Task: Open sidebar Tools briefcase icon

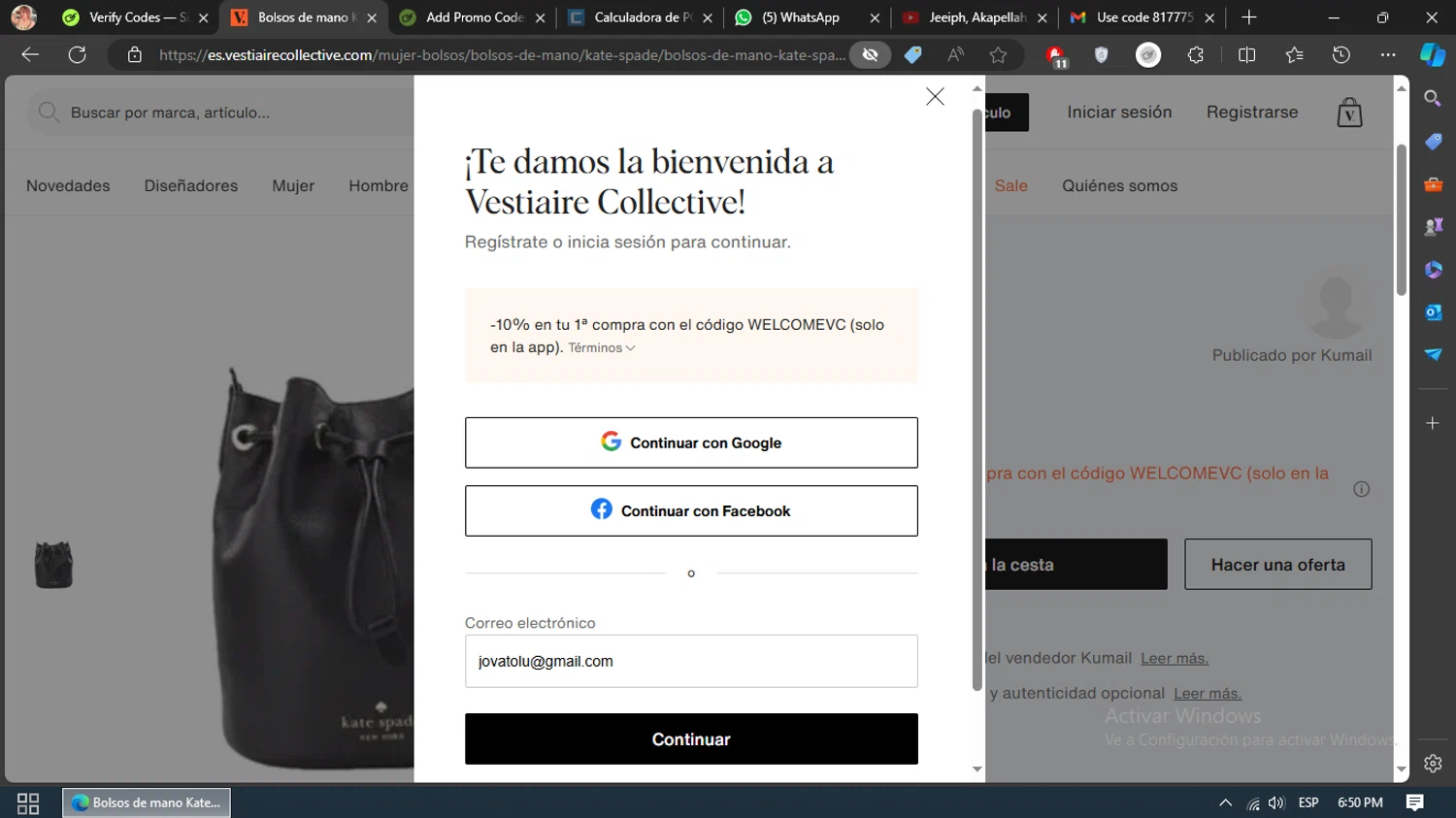Action: click(x=1433, y=184)
